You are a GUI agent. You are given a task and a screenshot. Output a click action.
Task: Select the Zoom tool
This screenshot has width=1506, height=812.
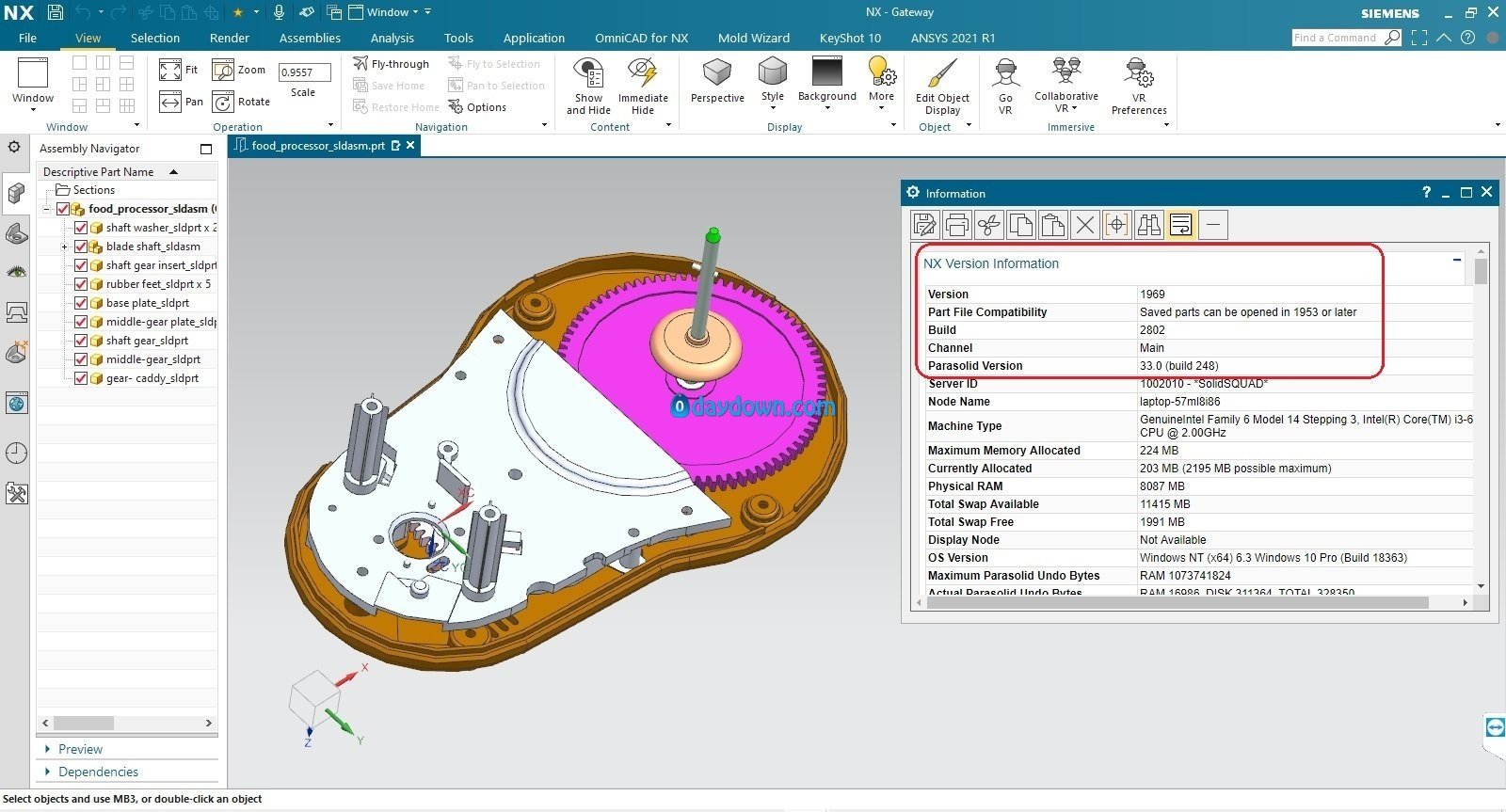[x=223, y=71]
